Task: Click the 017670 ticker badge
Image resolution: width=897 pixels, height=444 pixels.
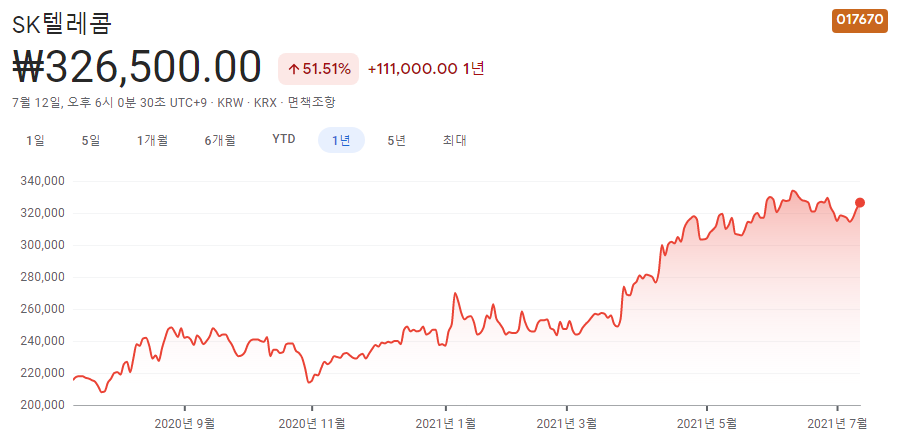Action: point(859,19)
